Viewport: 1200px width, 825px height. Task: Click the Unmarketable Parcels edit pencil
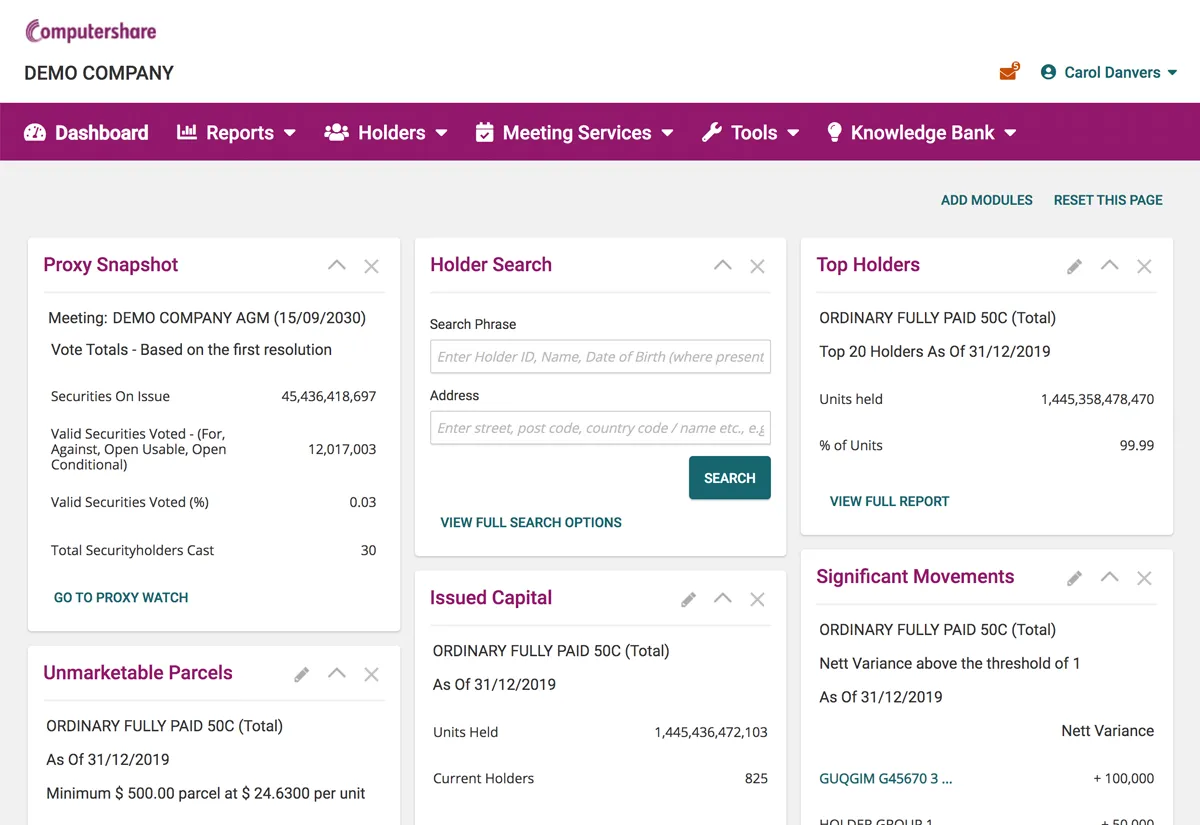point(301,674)
